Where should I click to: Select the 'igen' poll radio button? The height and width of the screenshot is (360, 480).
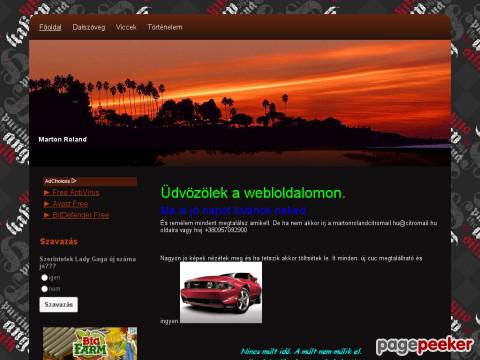[44, 278]
